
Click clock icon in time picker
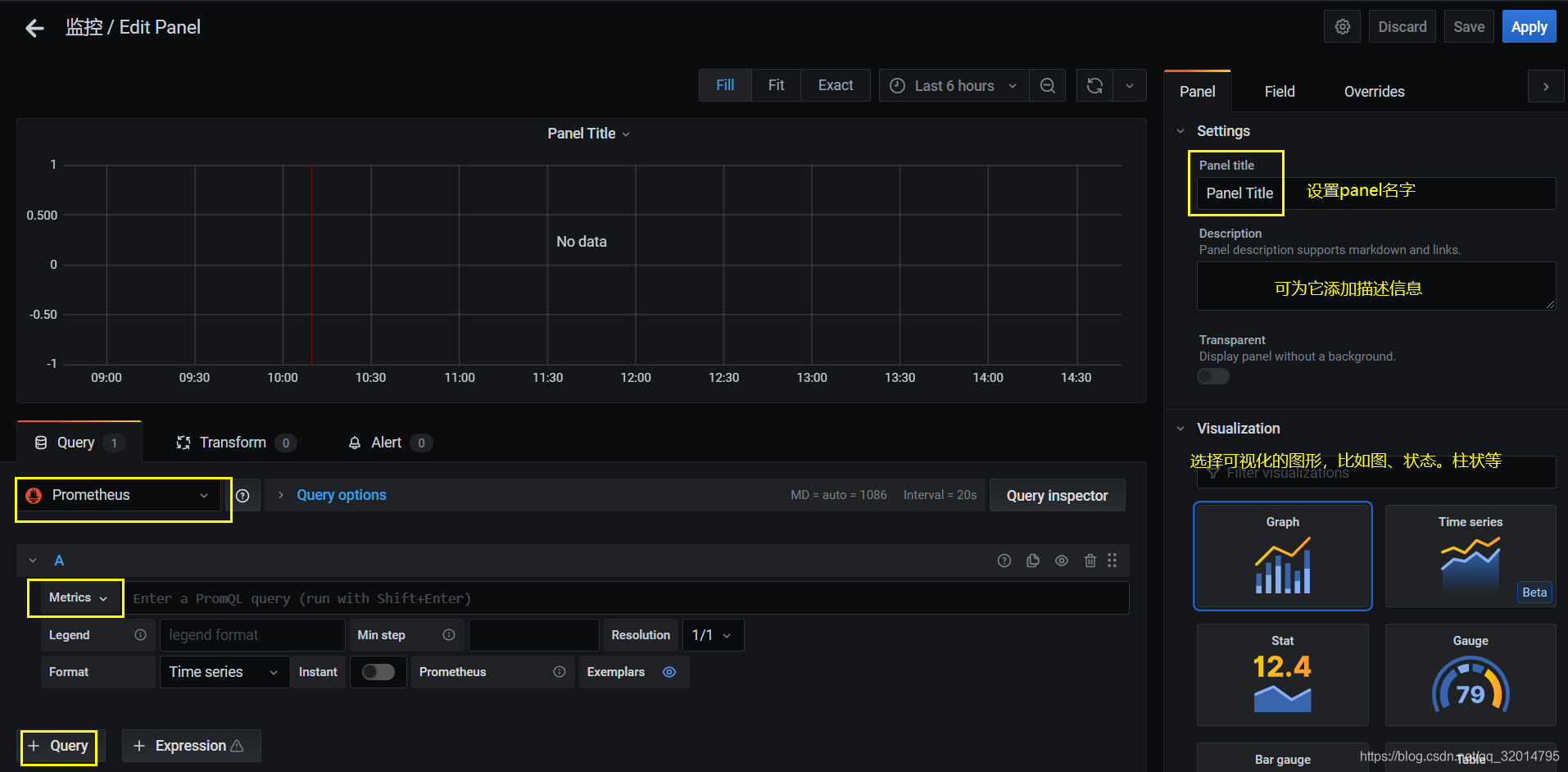coord(898,85)
